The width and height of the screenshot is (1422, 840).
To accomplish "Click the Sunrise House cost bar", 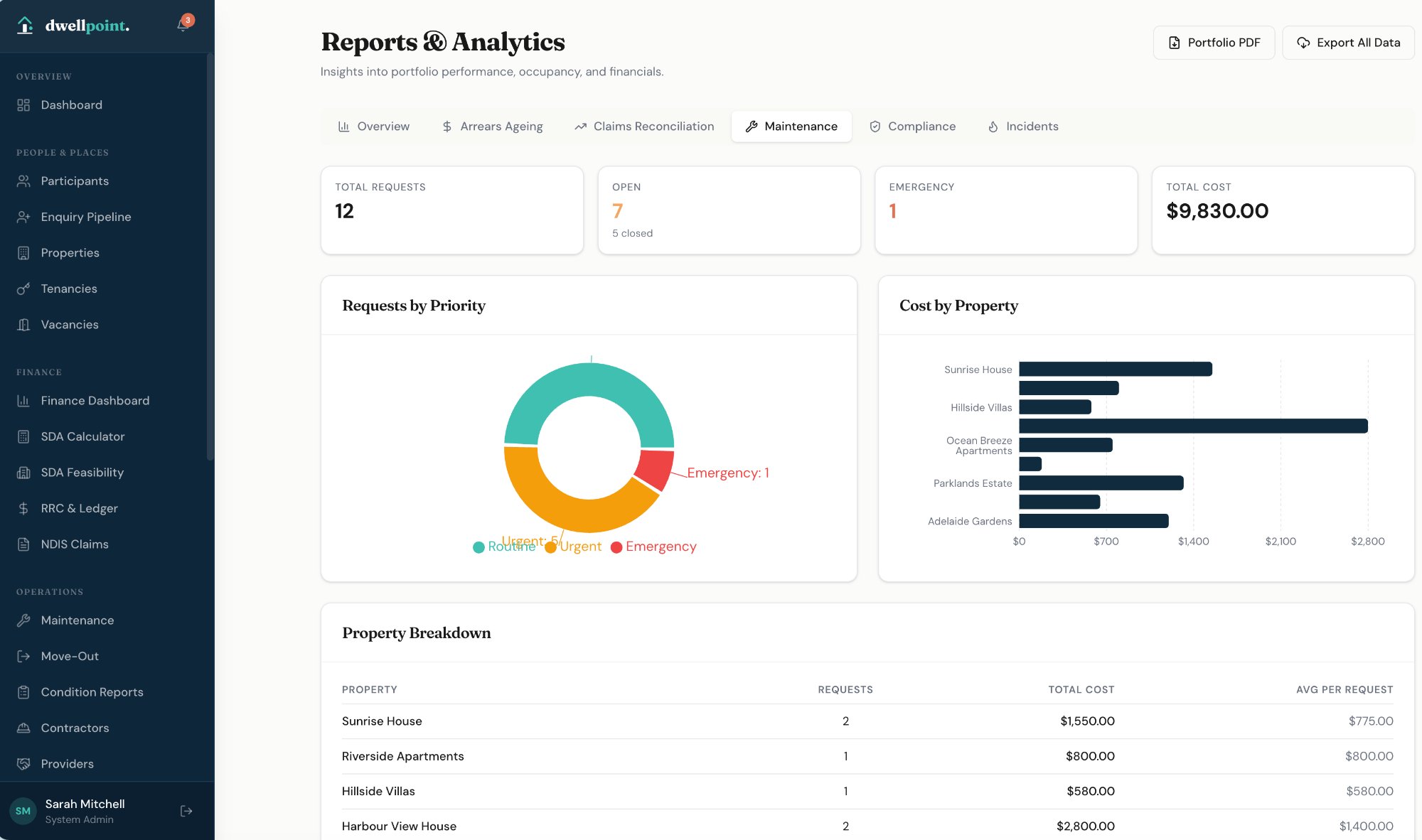I will (x=1116, y=370).
